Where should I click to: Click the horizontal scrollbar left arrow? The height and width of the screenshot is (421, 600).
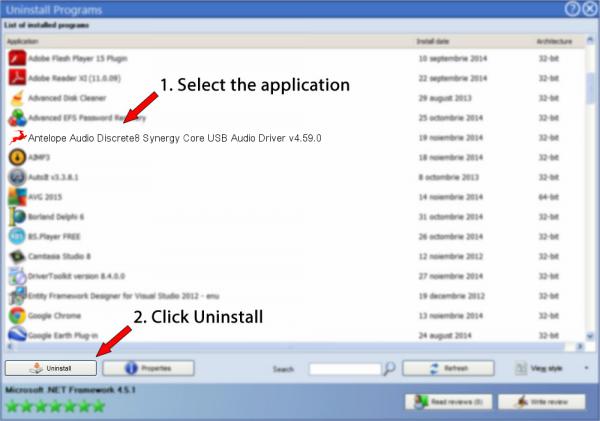(x=10, y=347)
